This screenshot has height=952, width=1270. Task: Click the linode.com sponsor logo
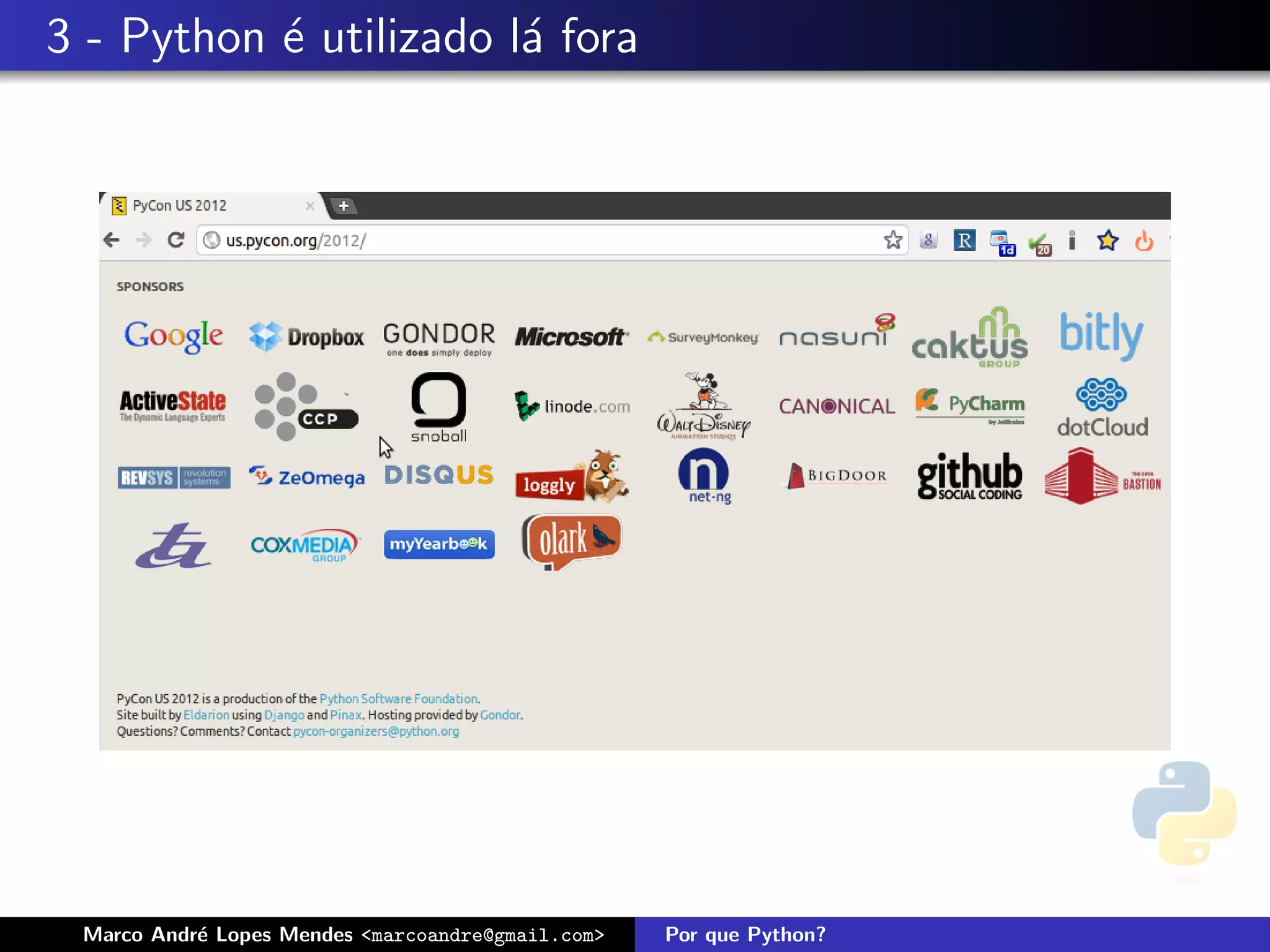click(572, 407)
